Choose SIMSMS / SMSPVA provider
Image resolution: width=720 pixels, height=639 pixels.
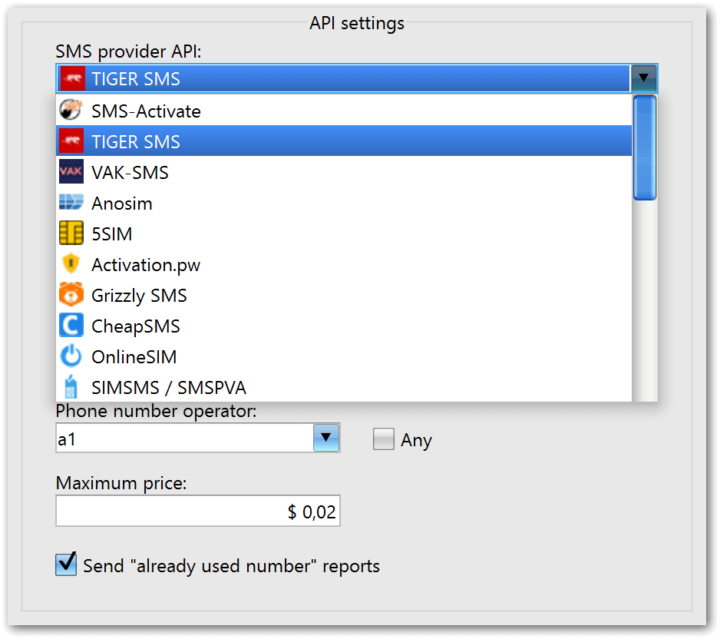point(343,387)
